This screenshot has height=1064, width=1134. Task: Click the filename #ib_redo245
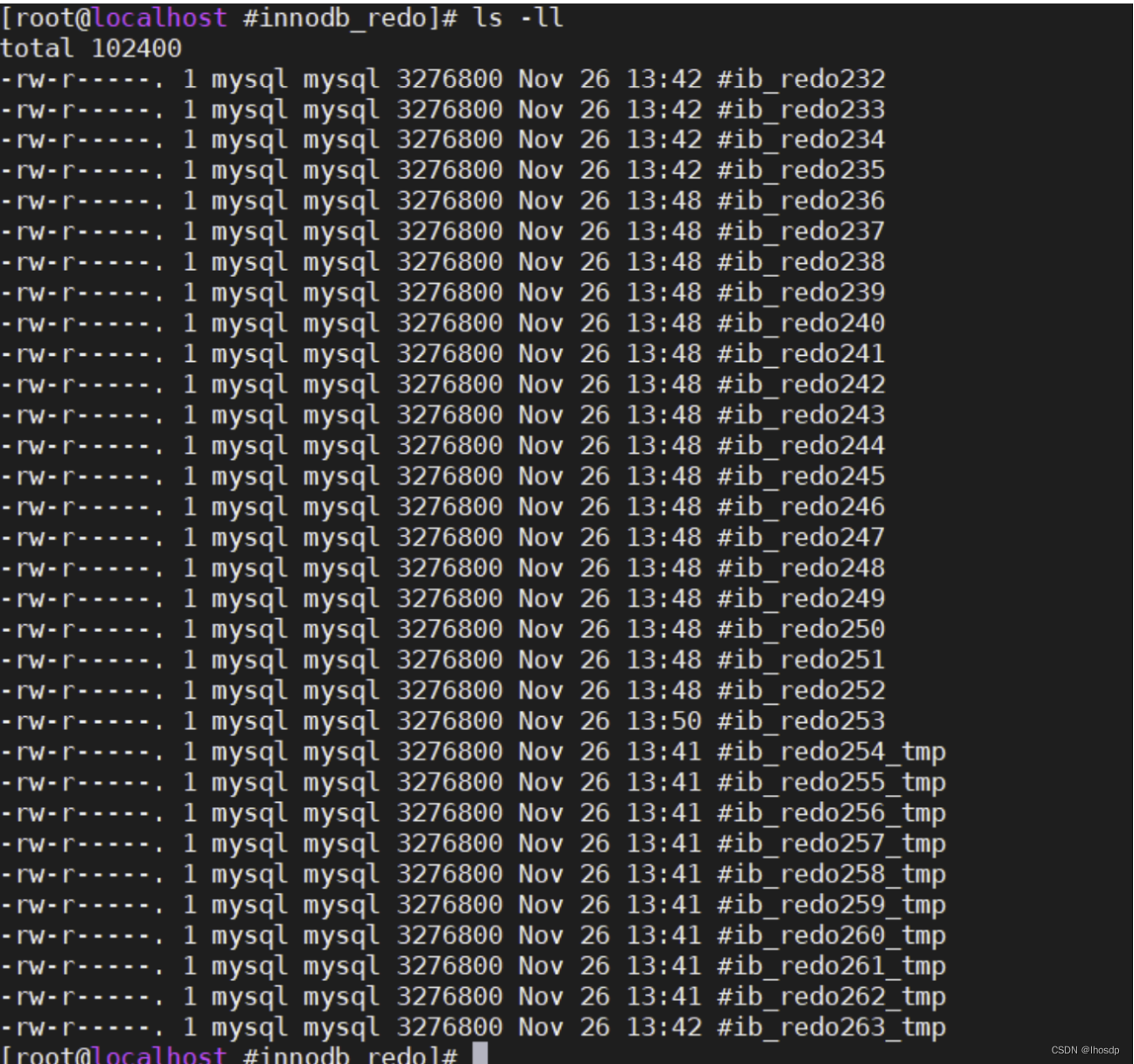801,478
